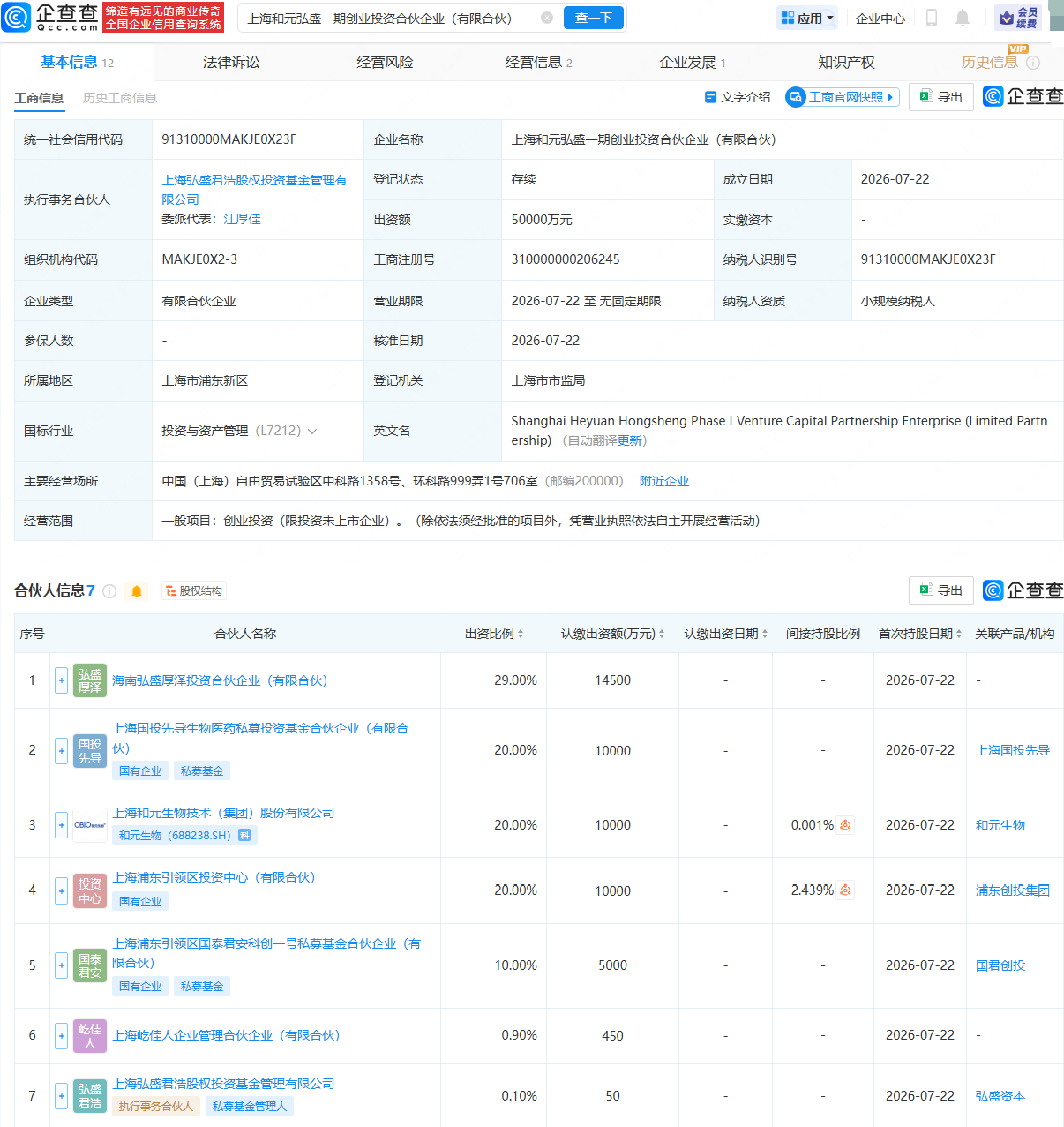
Task: Switch to 经营风险 tab
Action: tap(385, 63)
